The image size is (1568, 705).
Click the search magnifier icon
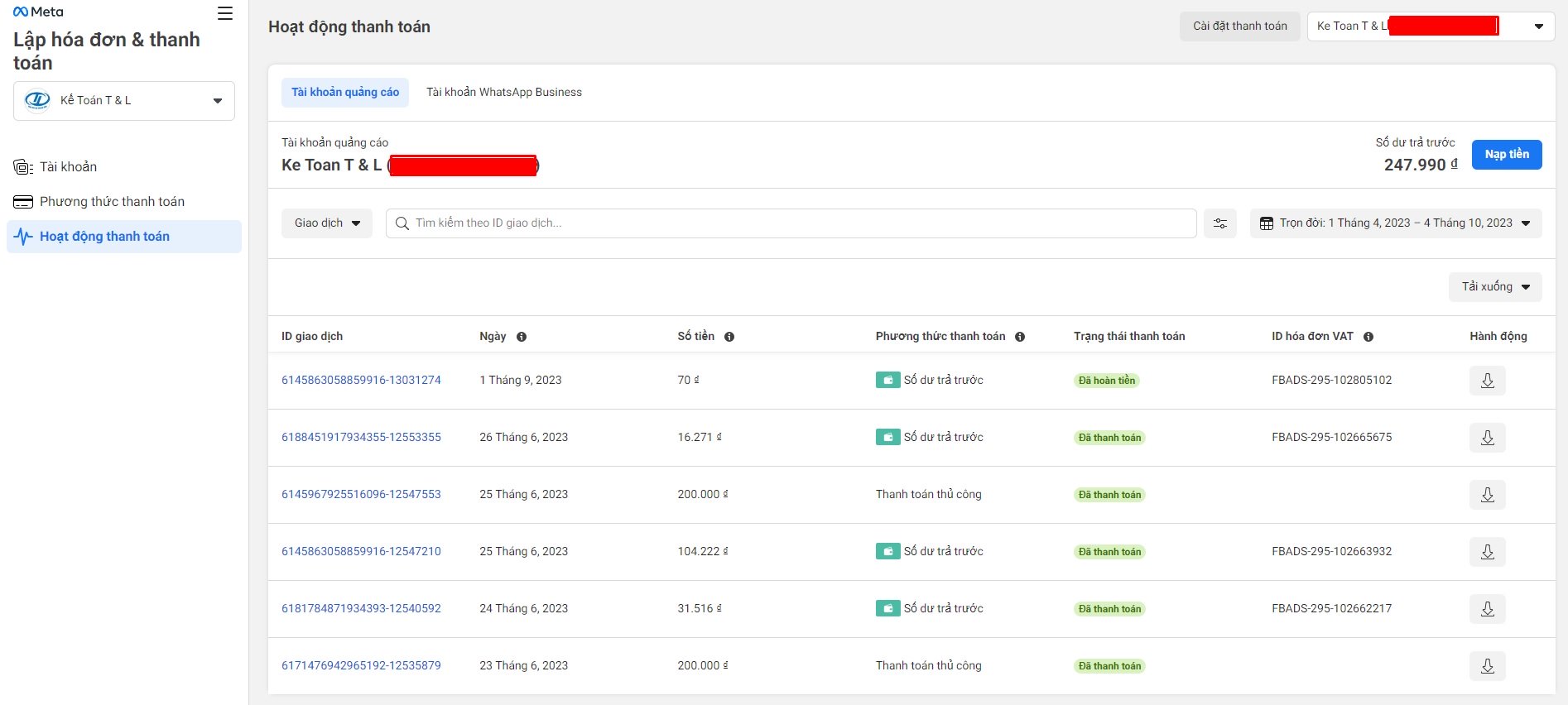(402, 223)
